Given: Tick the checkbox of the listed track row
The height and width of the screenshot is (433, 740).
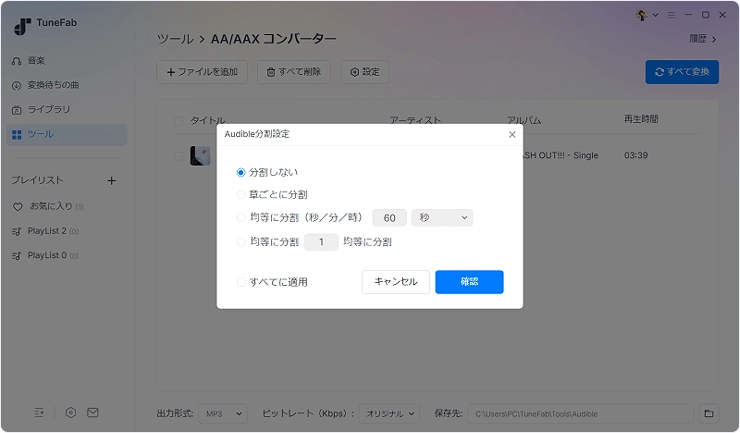Looking at the screenshot, I should pyautogui.click(x=179, y=156).
